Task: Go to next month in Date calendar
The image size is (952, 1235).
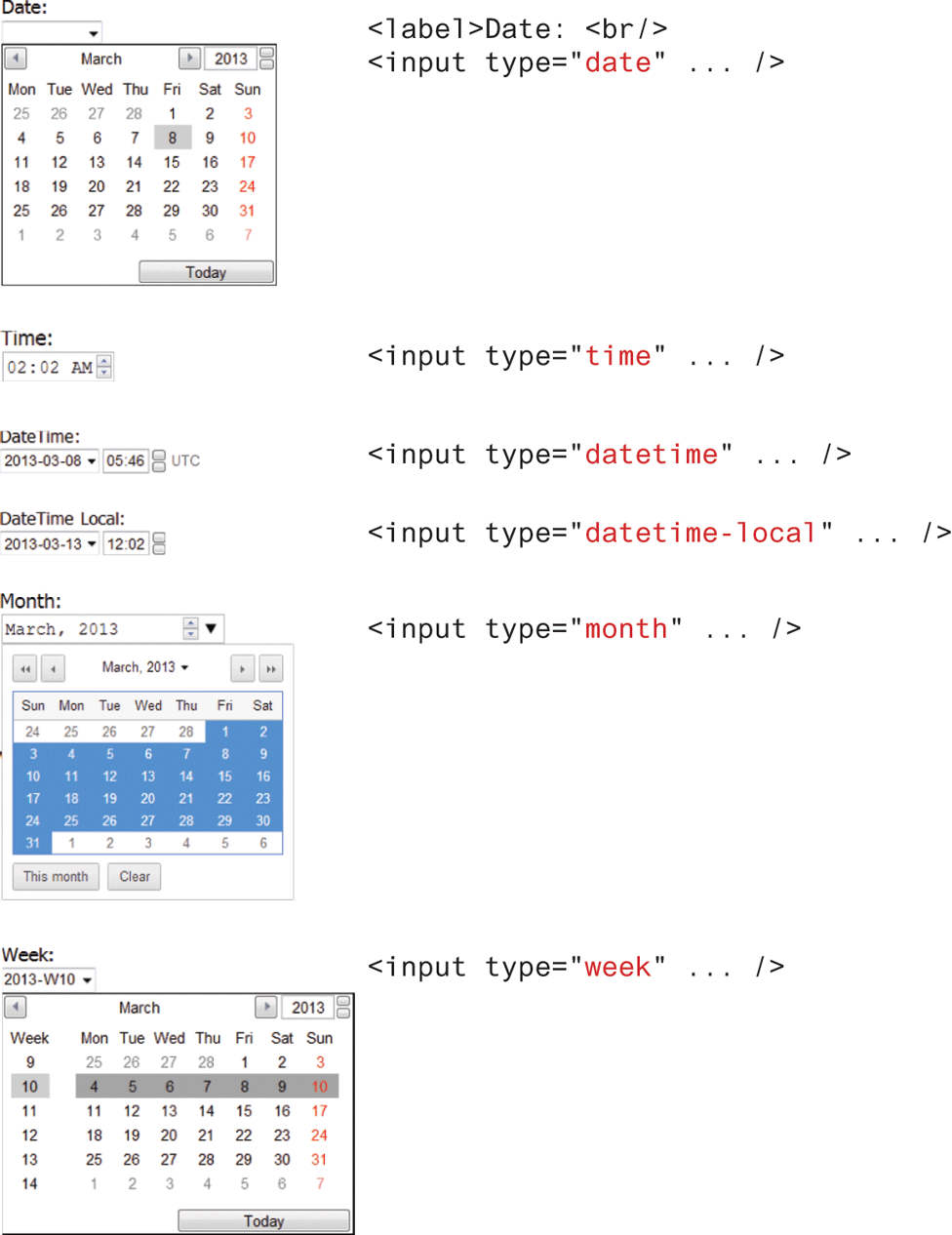Action: coord(189,59)
